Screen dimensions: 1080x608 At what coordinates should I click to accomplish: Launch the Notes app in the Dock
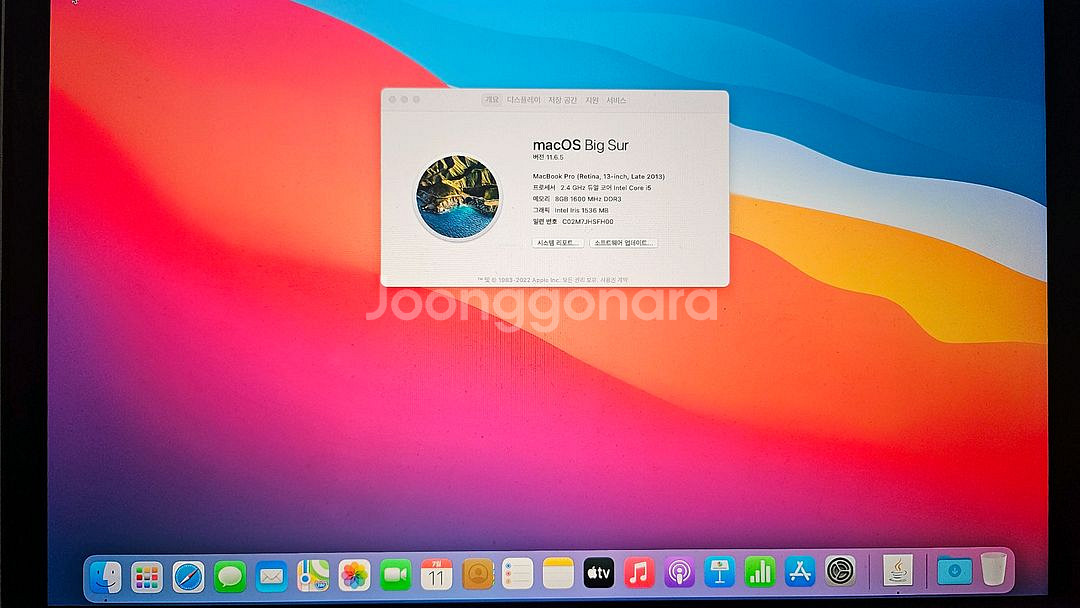(558, 573)
